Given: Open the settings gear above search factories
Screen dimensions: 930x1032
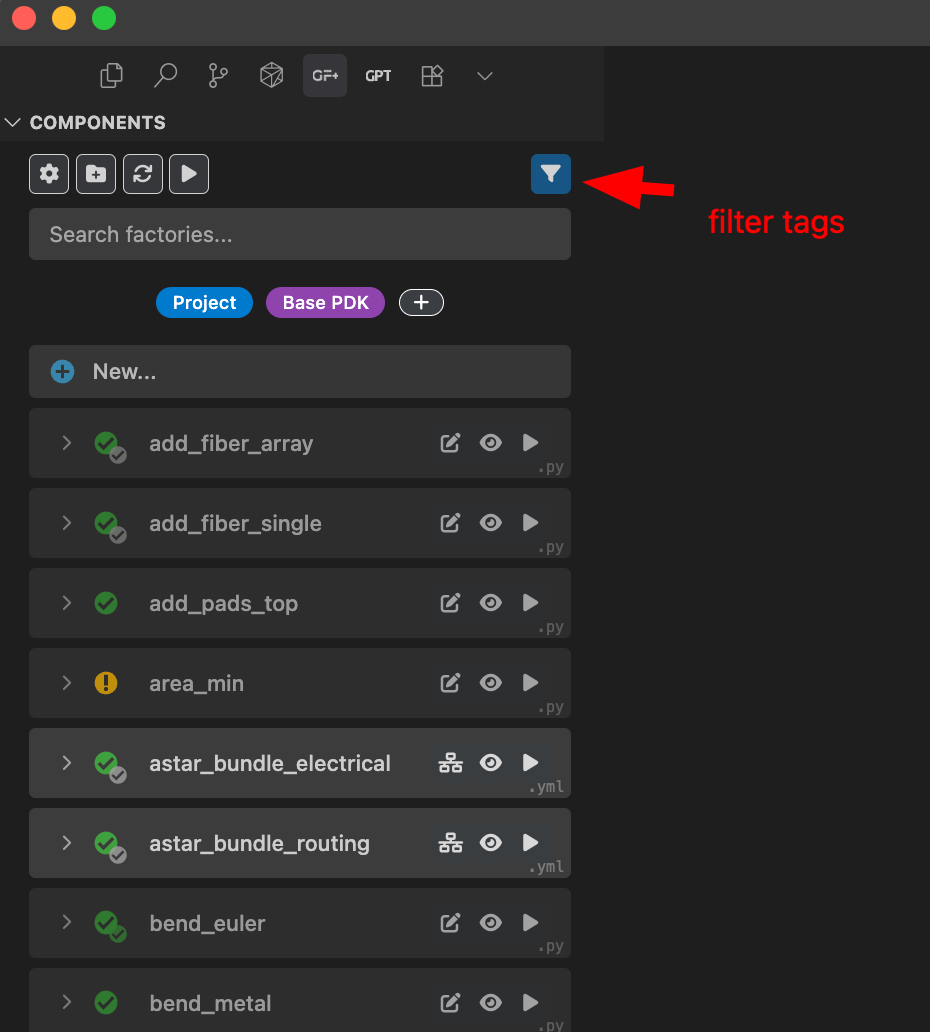Looking at the screenshot, I should [x=48, y=173].
